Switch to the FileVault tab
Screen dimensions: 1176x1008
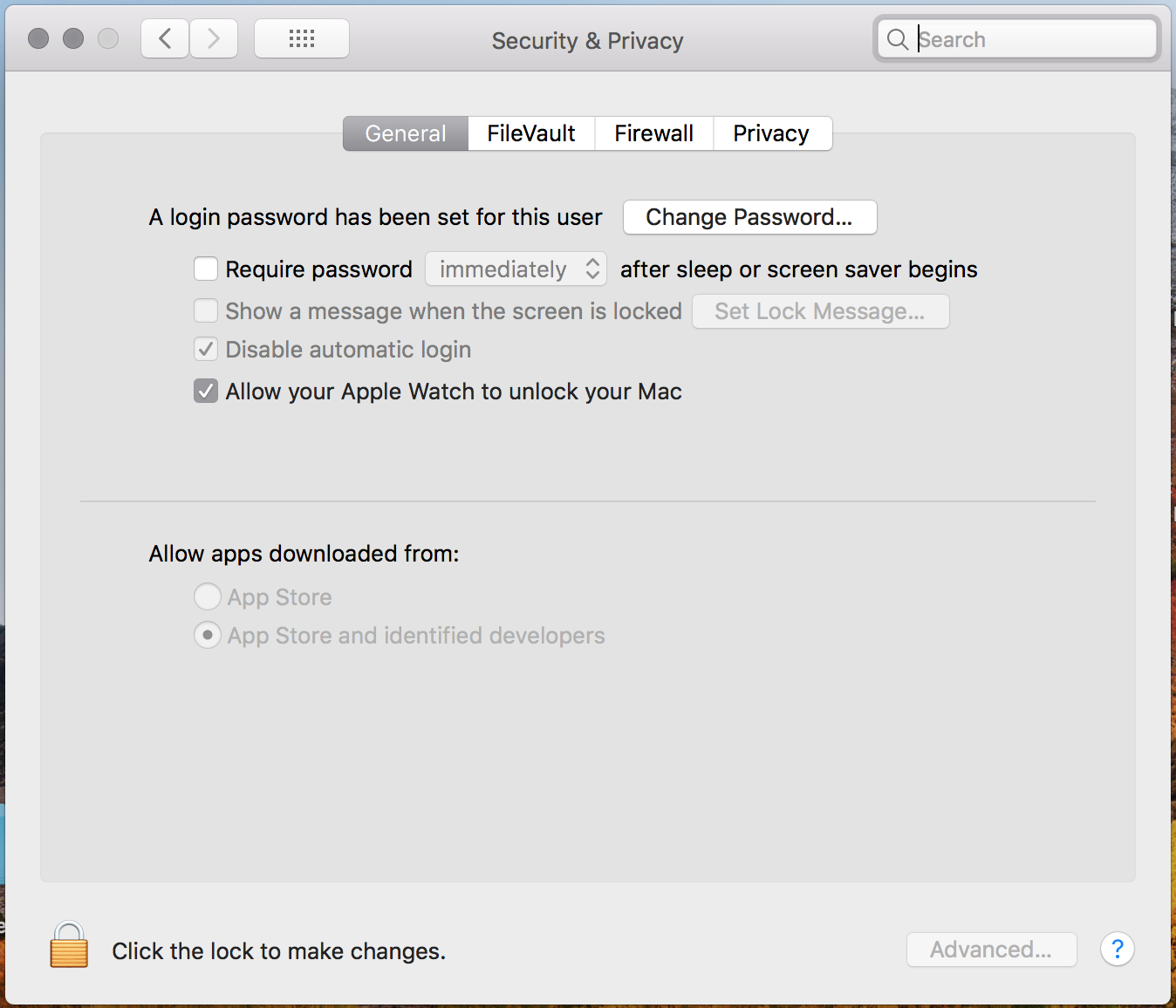(531, 133)
